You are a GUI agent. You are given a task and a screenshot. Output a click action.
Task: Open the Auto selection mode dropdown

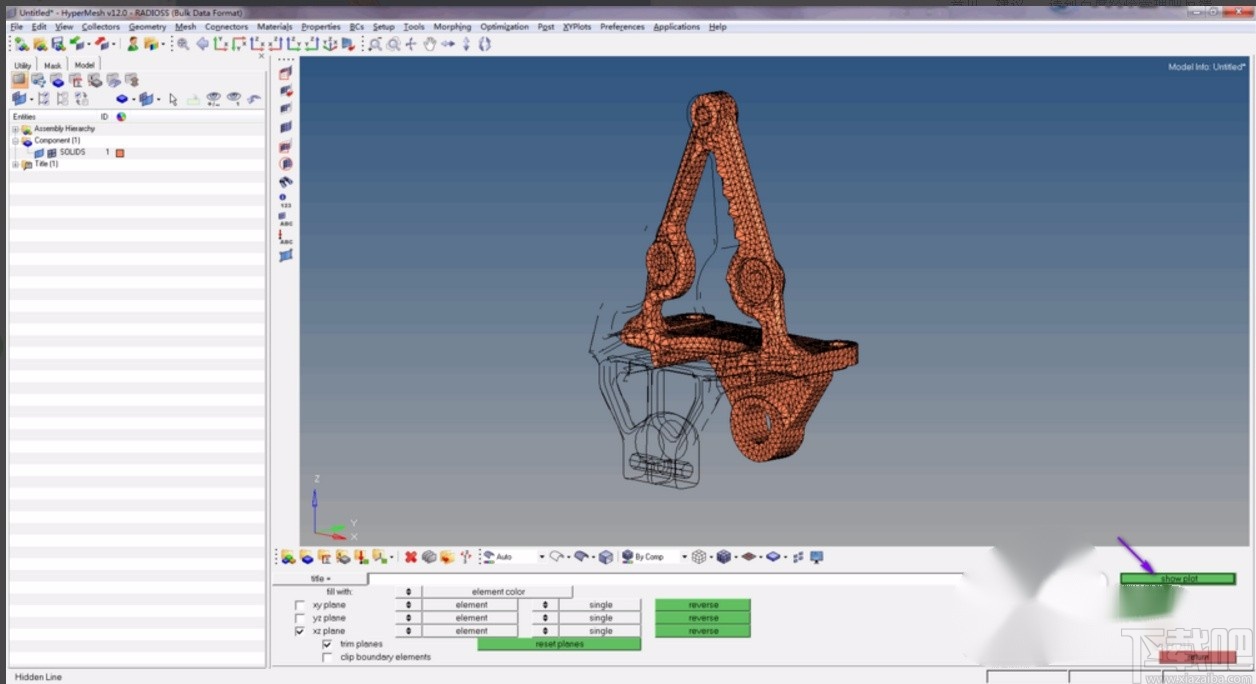[x=542, y=557]
